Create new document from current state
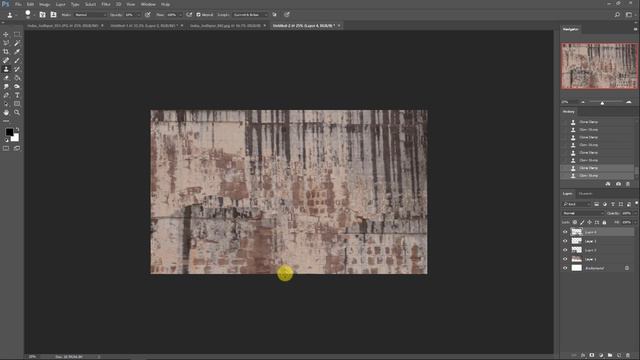Image resolution: width=640 pixels, height=360 pixels. click(608, 184)
